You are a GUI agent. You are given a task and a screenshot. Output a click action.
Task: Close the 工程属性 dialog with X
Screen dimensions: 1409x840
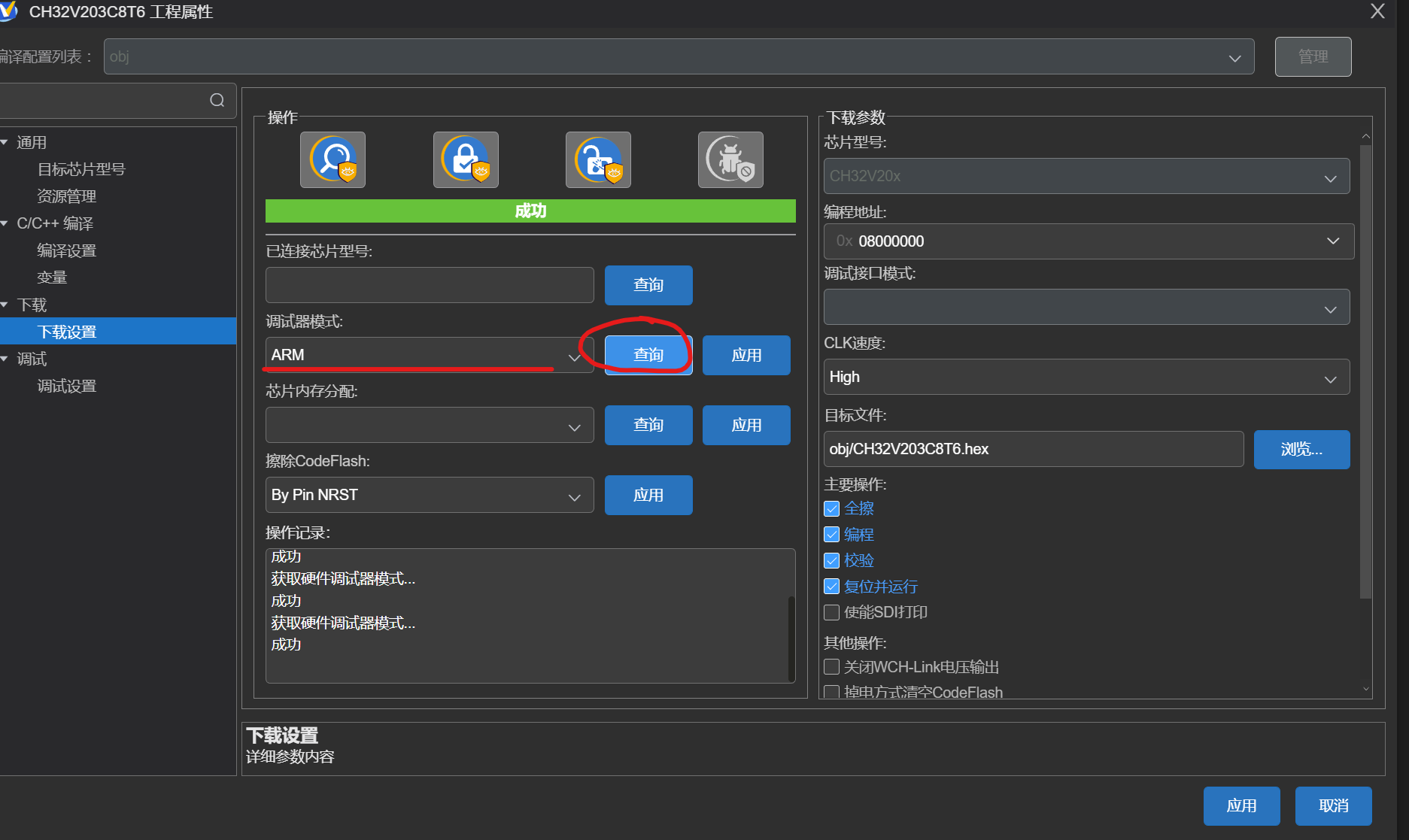[1377, 11]
